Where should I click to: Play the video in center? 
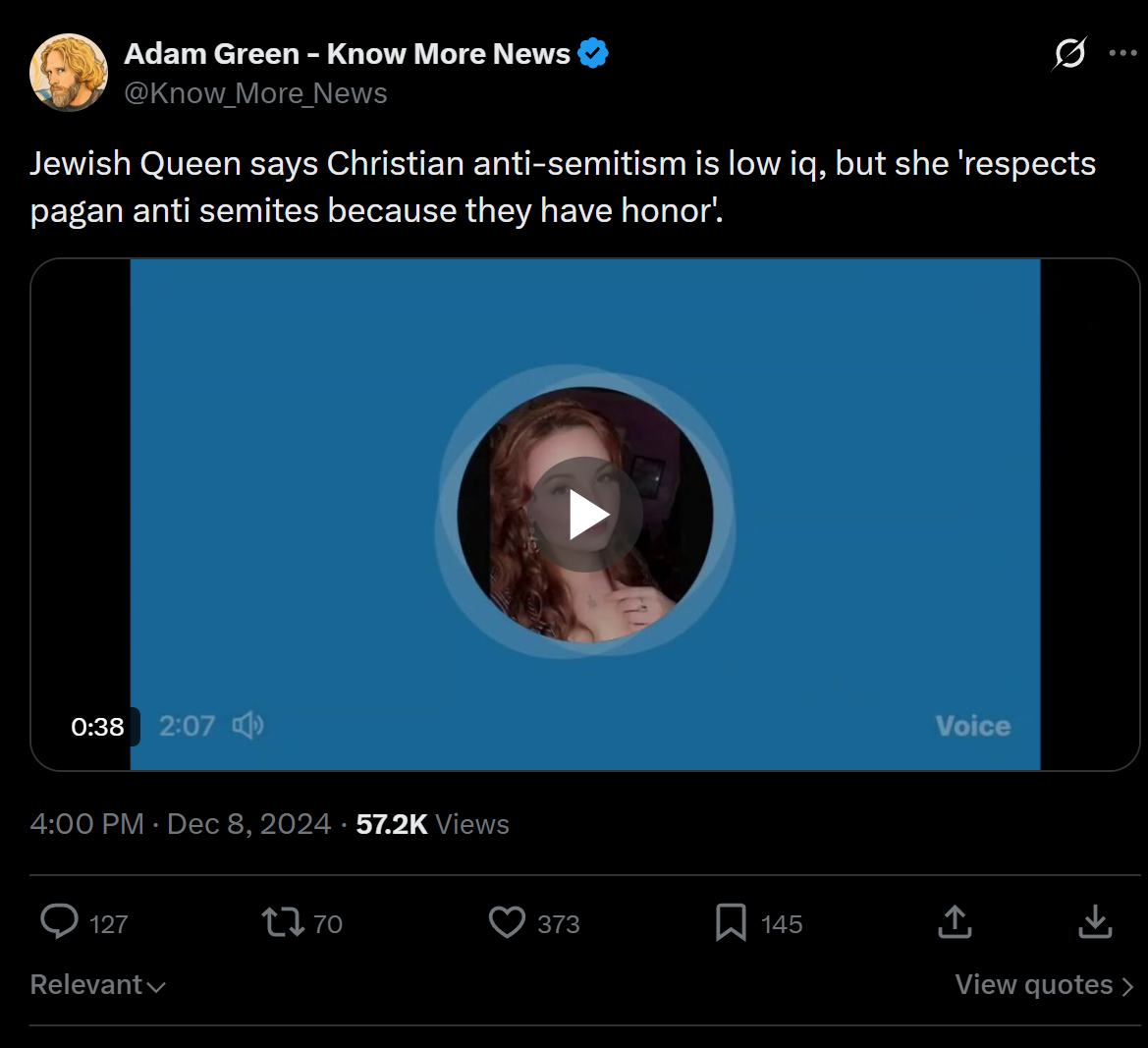[x=585, y=514]
